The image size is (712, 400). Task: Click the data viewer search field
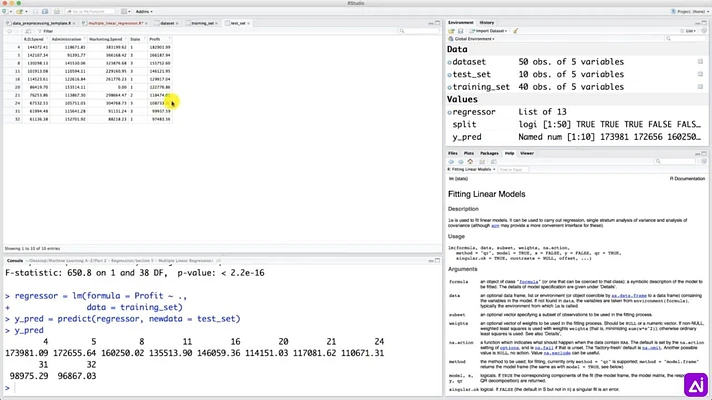pyautogui.click(x=419, y=31)
